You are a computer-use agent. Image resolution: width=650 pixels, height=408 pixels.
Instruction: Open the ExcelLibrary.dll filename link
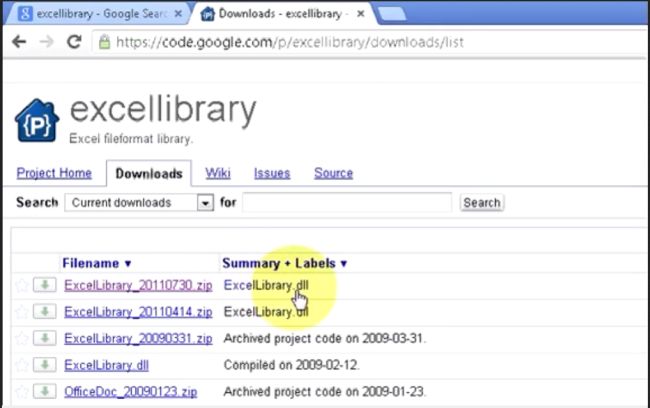[x=106, y=365]
